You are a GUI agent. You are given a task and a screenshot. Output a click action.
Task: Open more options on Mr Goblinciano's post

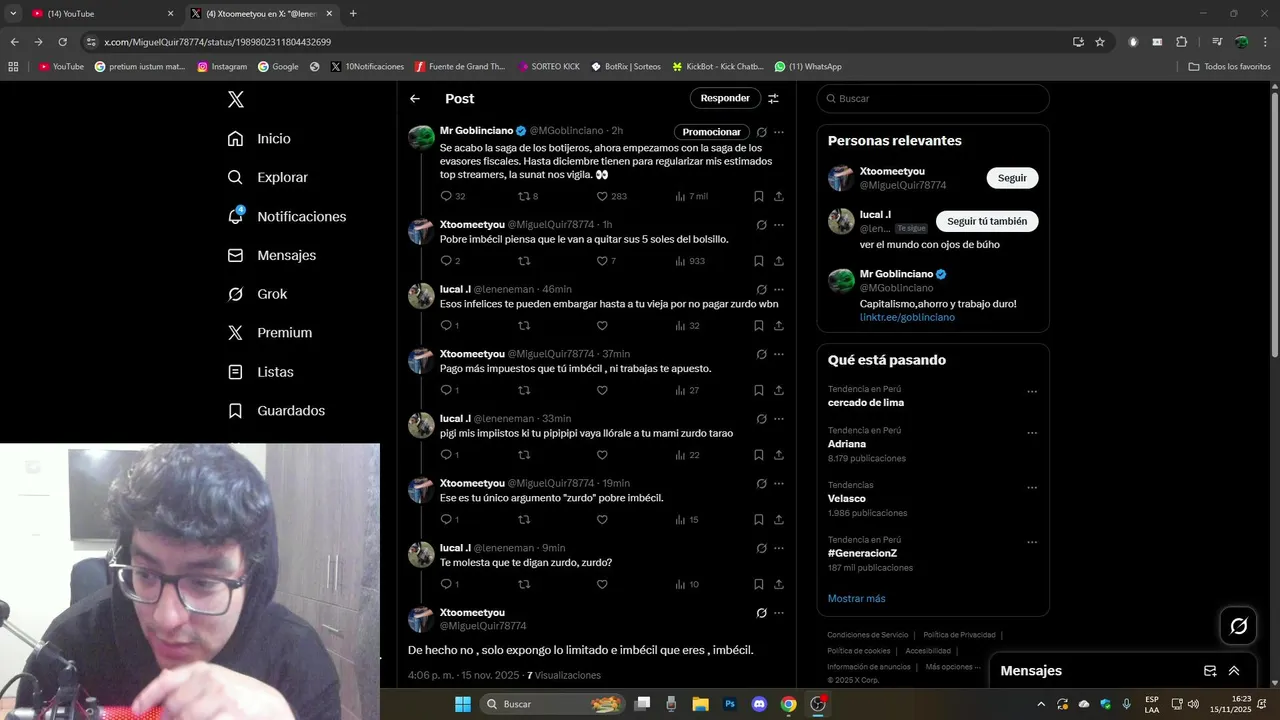click(779, 132)
